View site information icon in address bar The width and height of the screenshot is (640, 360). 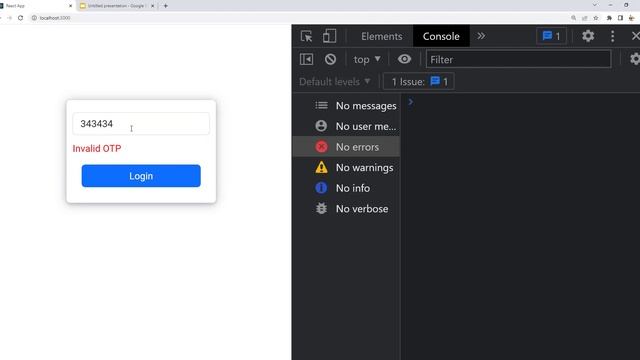point(34,18)
